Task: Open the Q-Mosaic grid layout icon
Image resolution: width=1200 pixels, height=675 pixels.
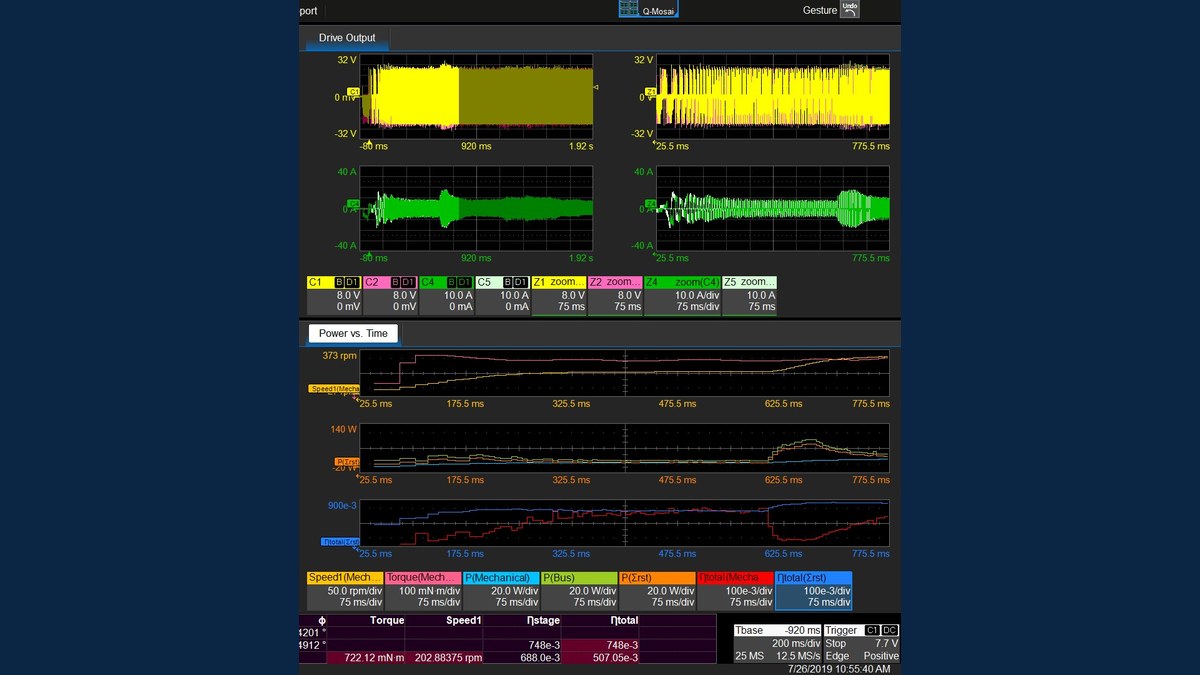Action: tap(648, 9)
